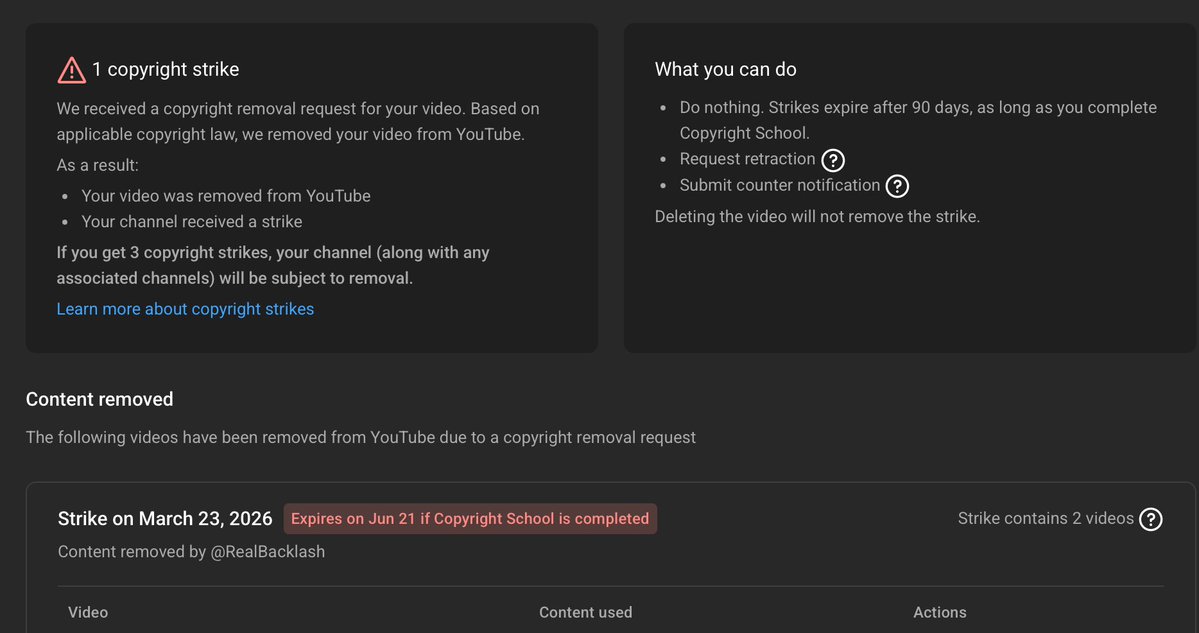Click the Content removed heading

click(x=99, y=399)
